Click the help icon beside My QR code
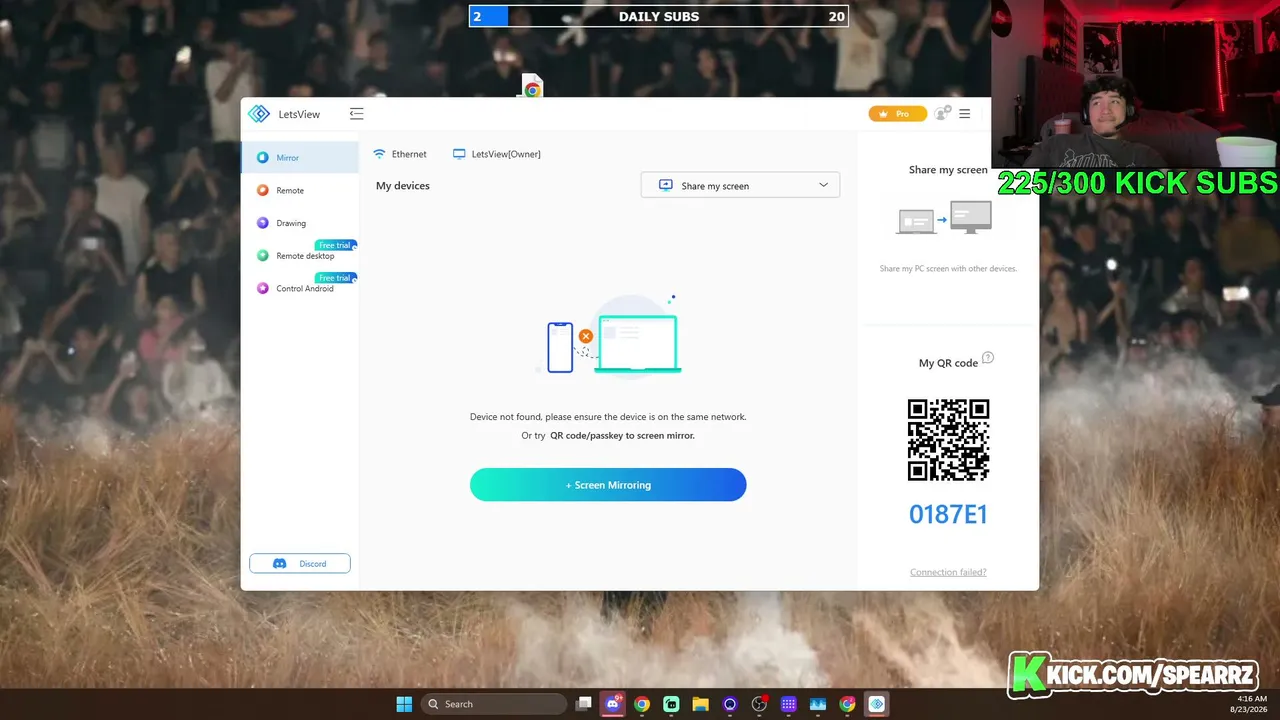This screenshot has width=1280, height=720. pos(988,358)
